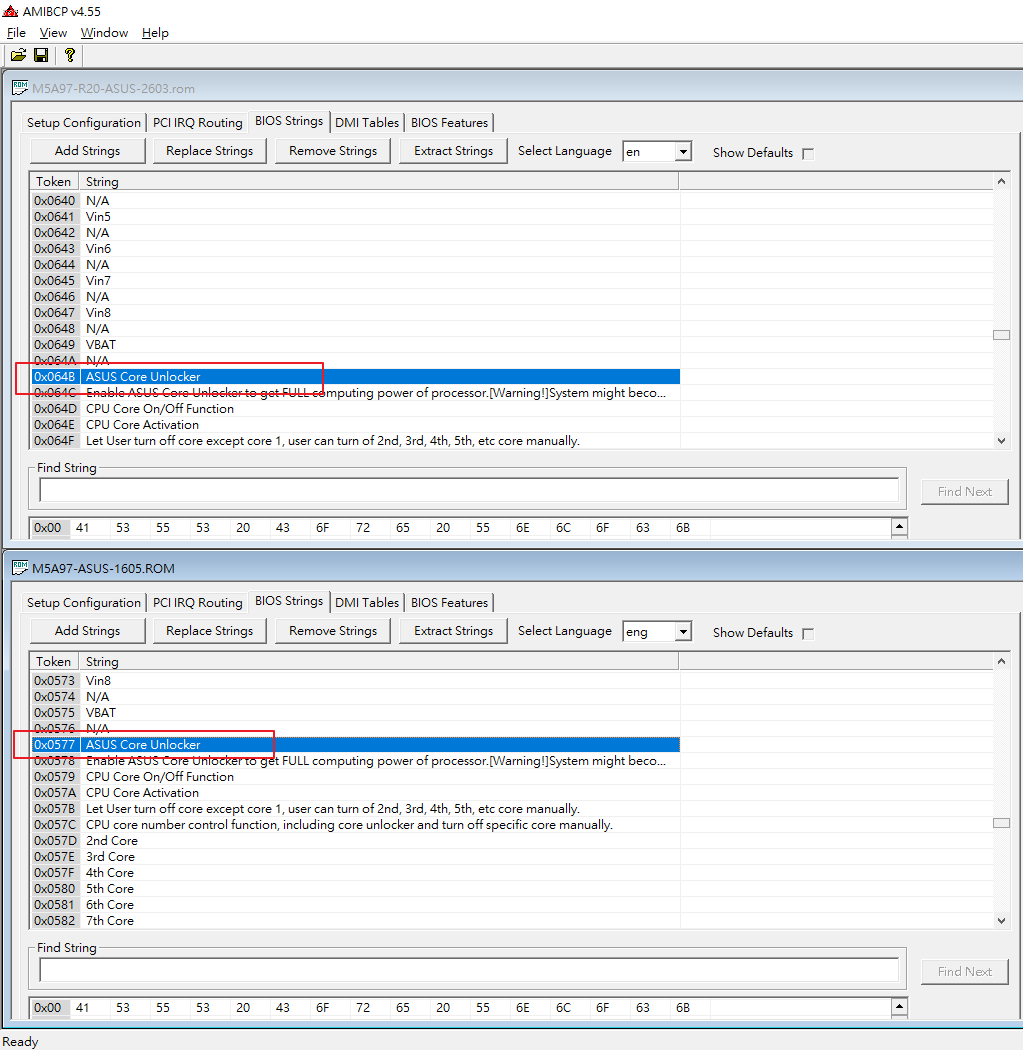Viewport: 1023px width, 1050px height.
Task: Click scroll-down arrow of 1605.ROM strings list
Action: 1002,921
